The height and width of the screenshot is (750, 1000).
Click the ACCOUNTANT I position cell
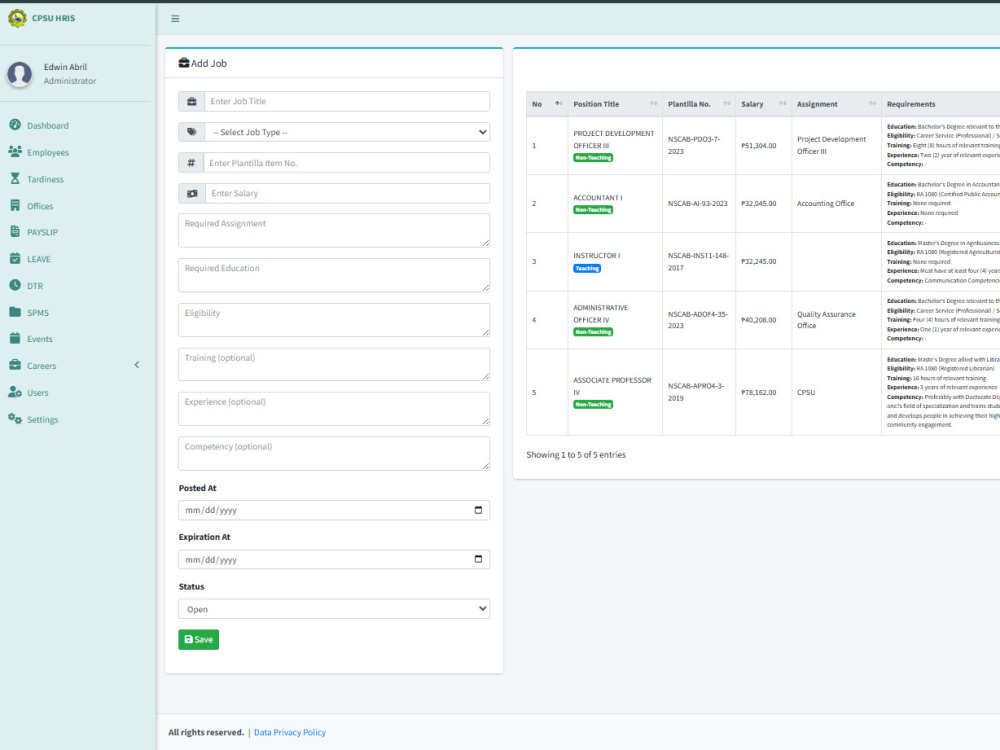point(615,203)
